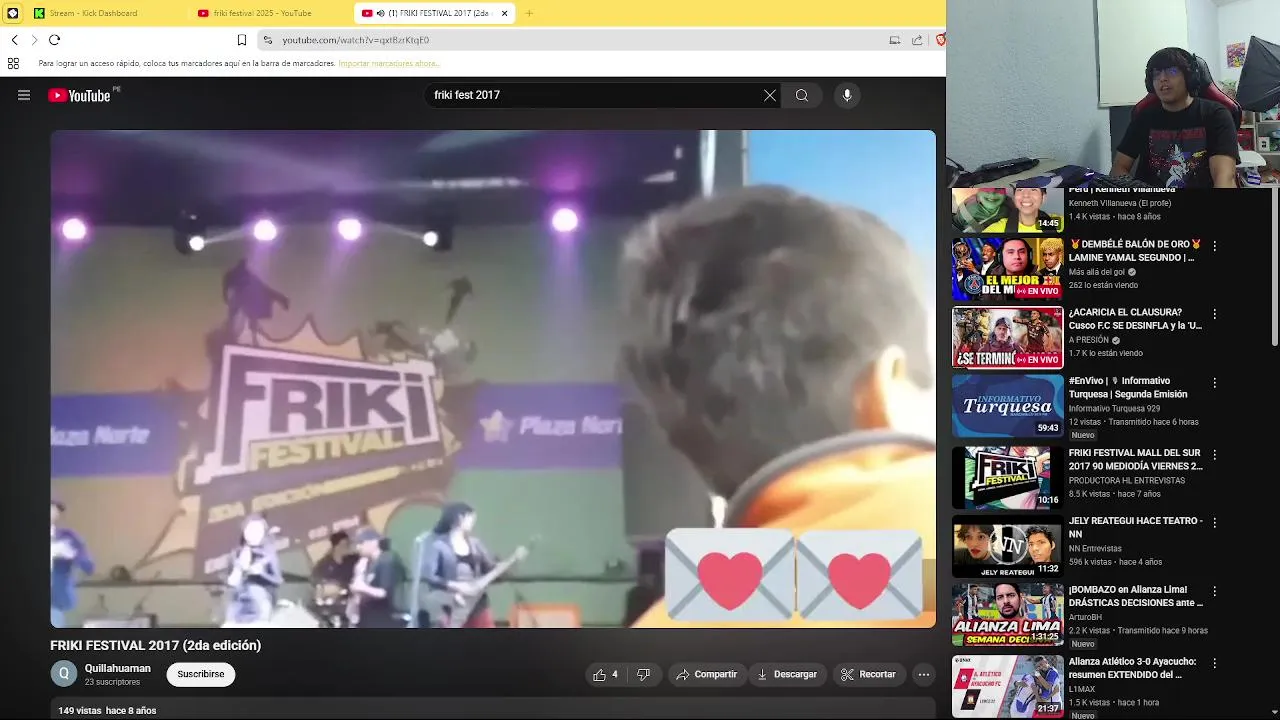Go back with the browser back arrow
Image resolution: width=1280 pixels, height=720 pixels.
[15, 40]
